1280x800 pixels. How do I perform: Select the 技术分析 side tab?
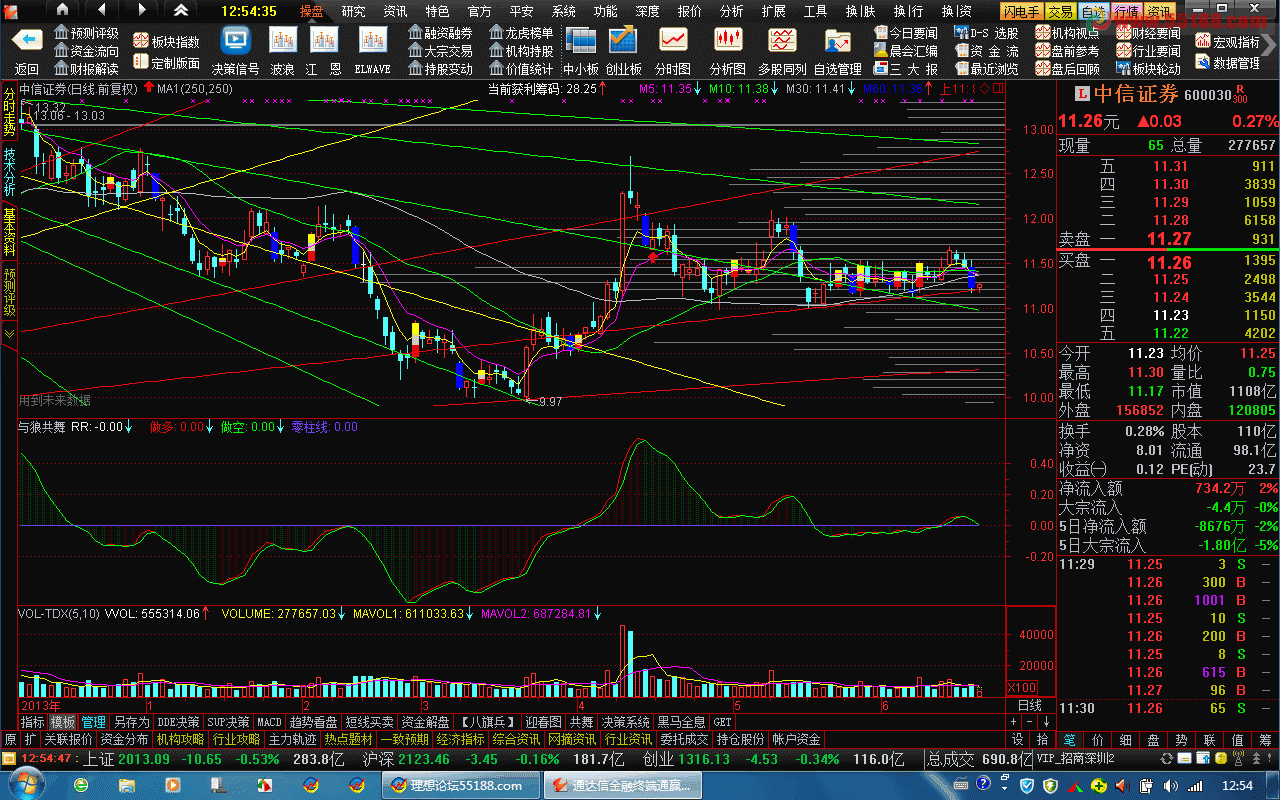9,173
